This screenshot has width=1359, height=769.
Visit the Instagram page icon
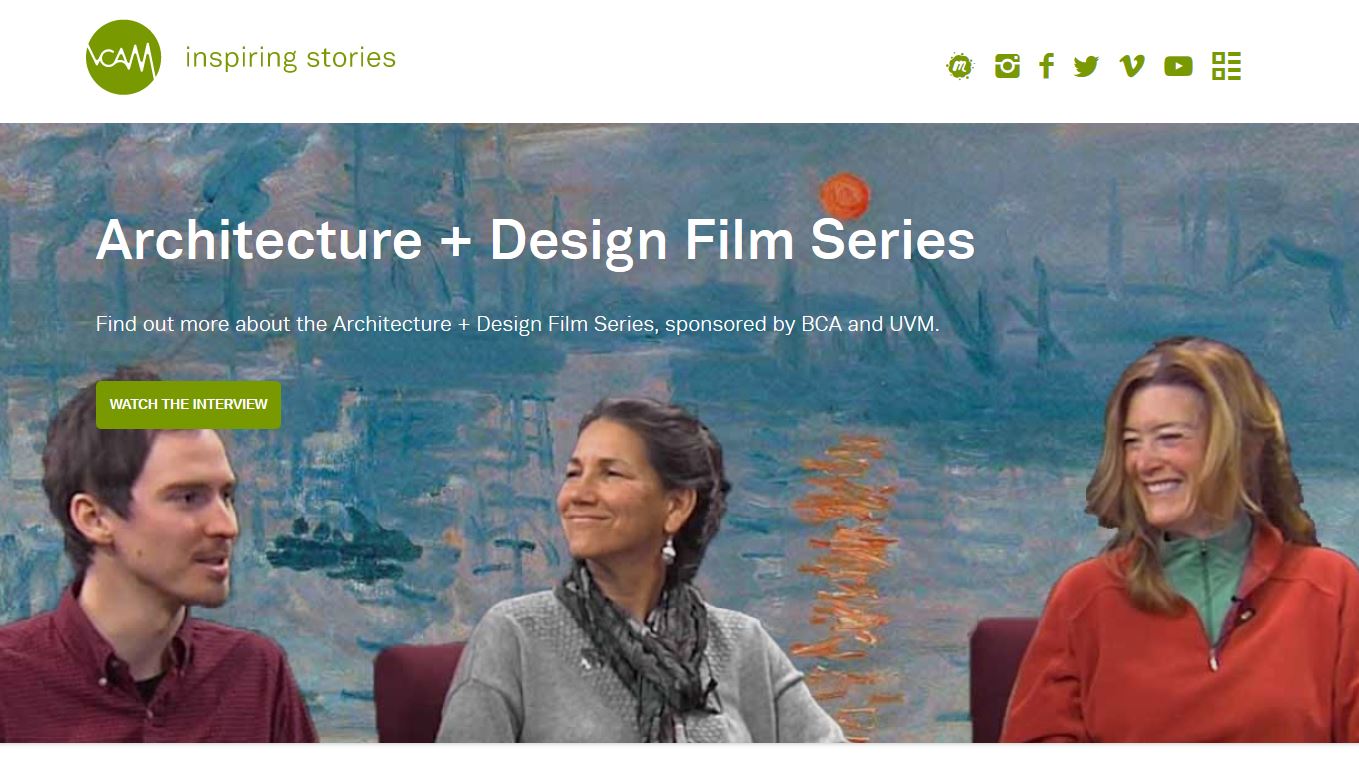1007,66
